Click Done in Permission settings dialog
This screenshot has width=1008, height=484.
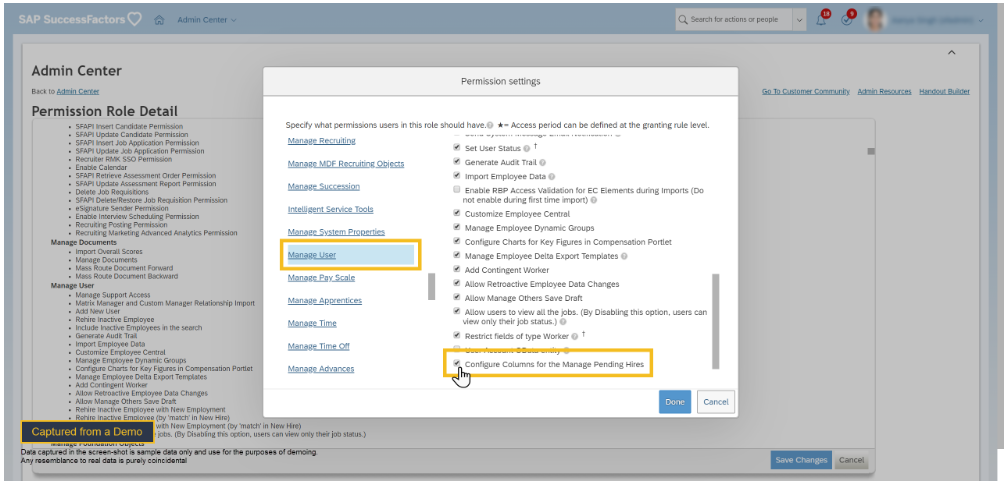tap(675, 402)
